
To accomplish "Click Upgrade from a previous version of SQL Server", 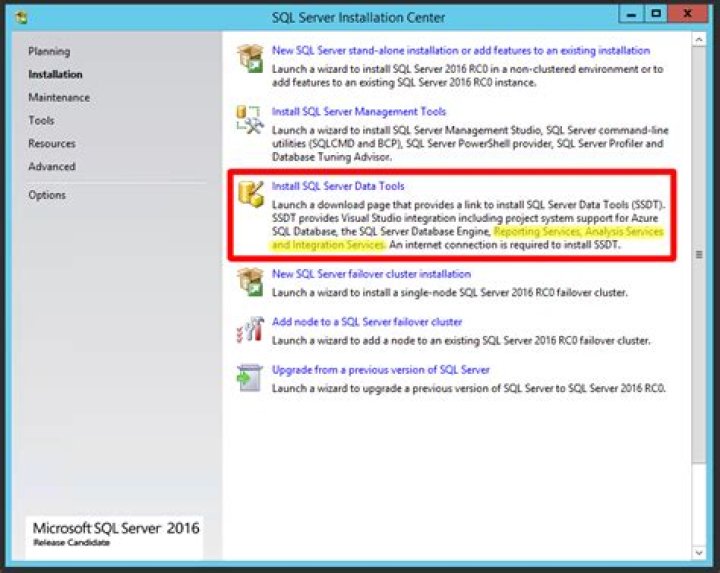I will click(381, 370).
